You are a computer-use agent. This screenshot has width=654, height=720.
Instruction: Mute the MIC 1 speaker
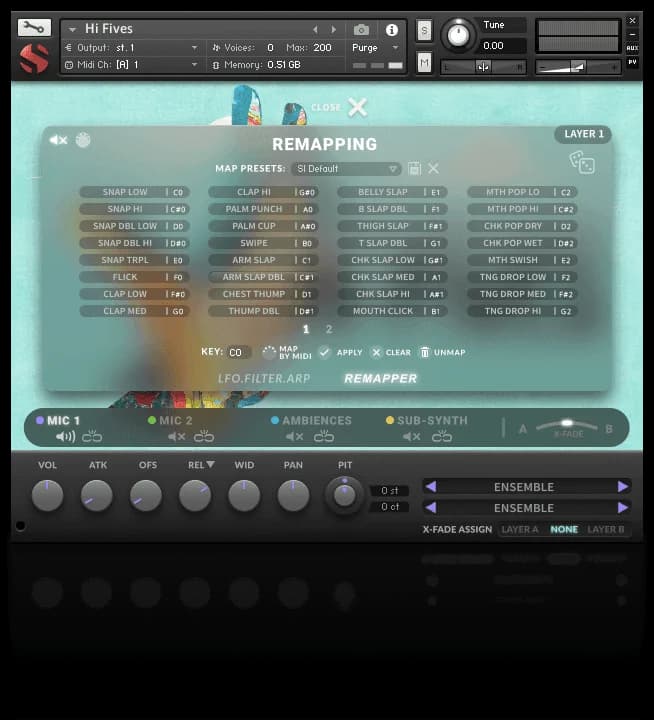coord(66,437)
